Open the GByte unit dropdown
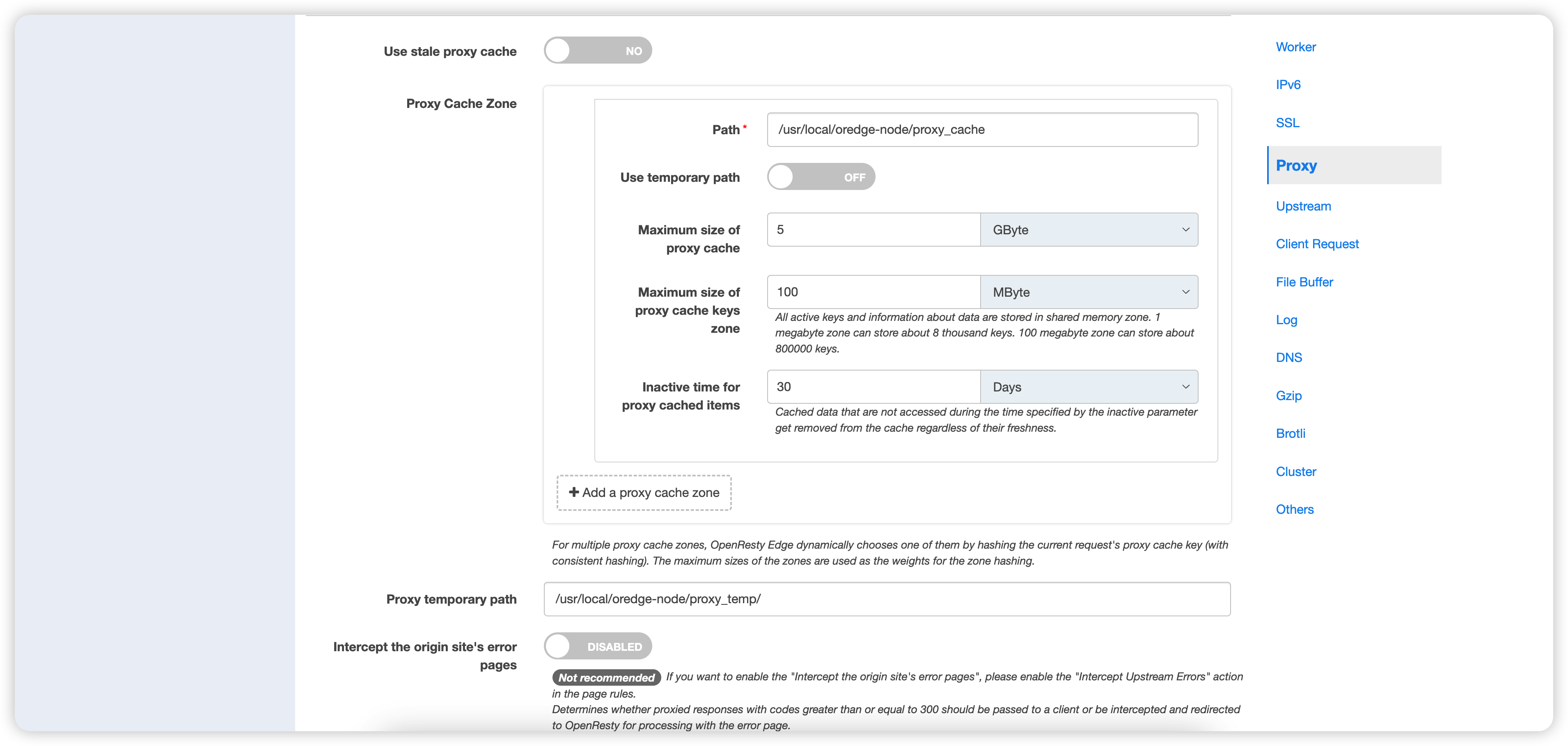1568x746 pixels. (1089, 230)
